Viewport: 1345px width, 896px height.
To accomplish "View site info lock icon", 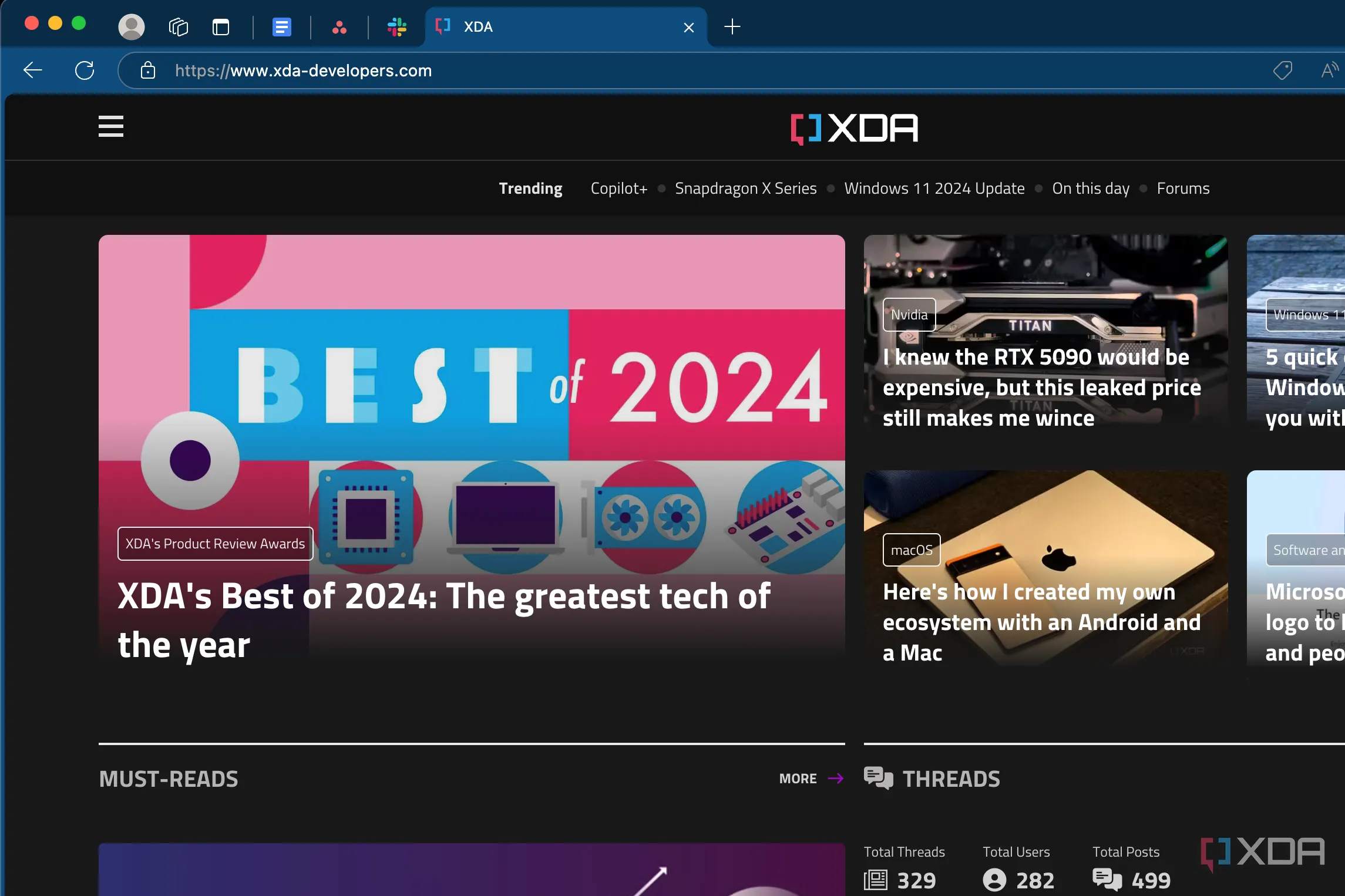I will pos(148,70).
